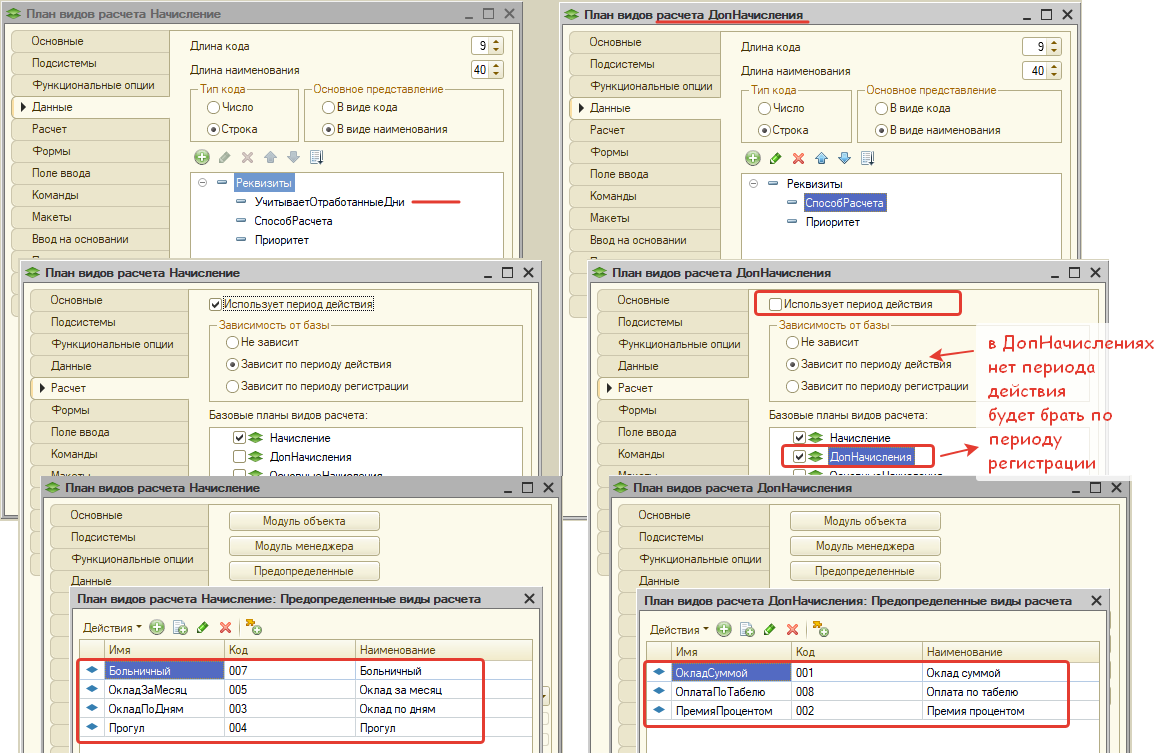Select Приоритет attribute in ДопНачисления tree

coord(832,222)
